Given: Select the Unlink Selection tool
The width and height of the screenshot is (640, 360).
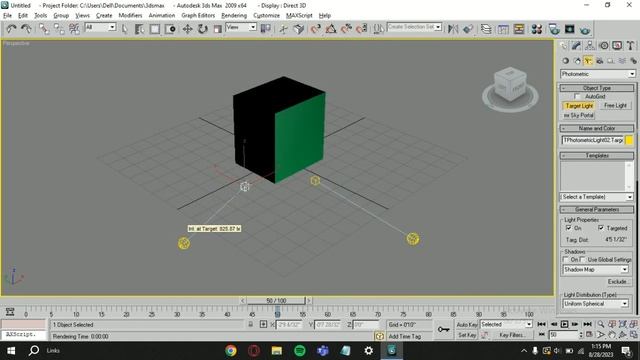Looking at the screenshot, I should pos(59,29).
